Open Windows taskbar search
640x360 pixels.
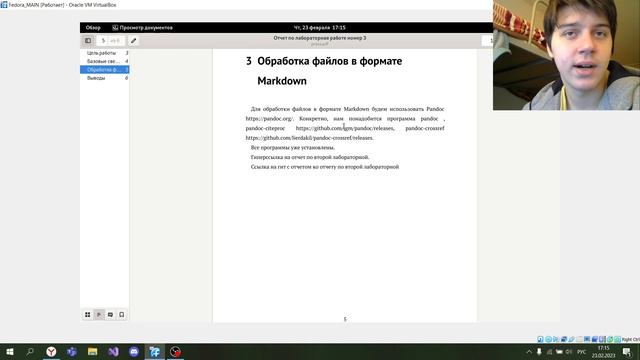point(30,351)
